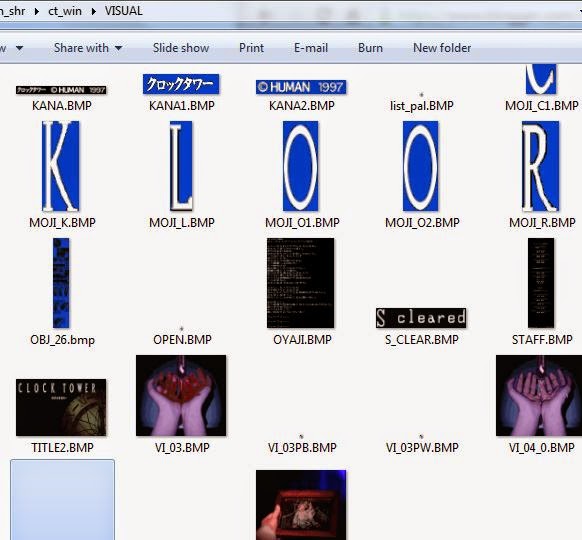Open the TITLE2.BMP Clock Tower thumbnail
Viewport: 582px width, 540px height.
click(61, 407)
